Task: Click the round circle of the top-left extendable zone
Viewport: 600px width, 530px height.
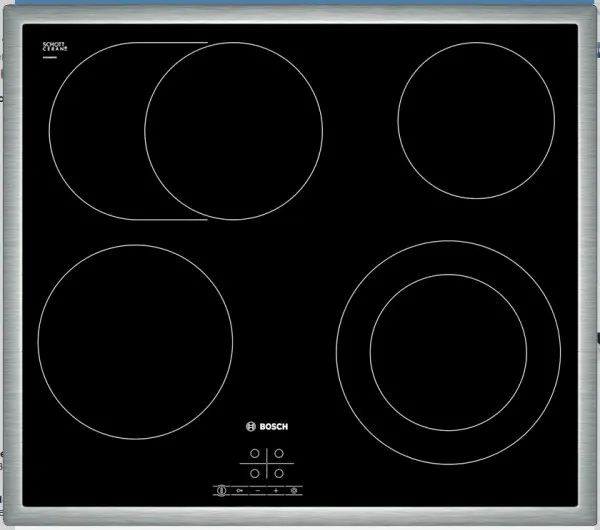Action: tap(233, 132)
